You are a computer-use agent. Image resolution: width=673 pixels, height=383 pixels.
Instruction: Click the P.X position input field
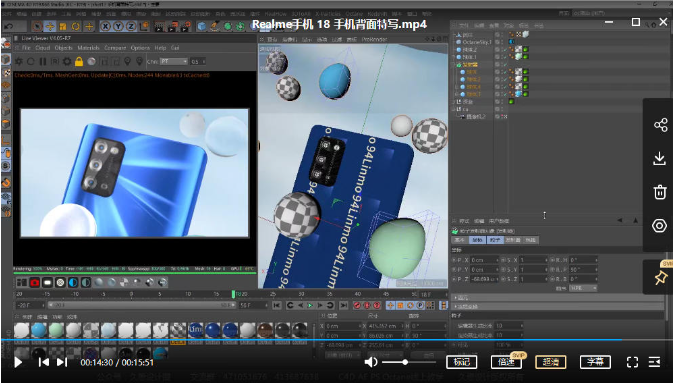coord(485,260)
